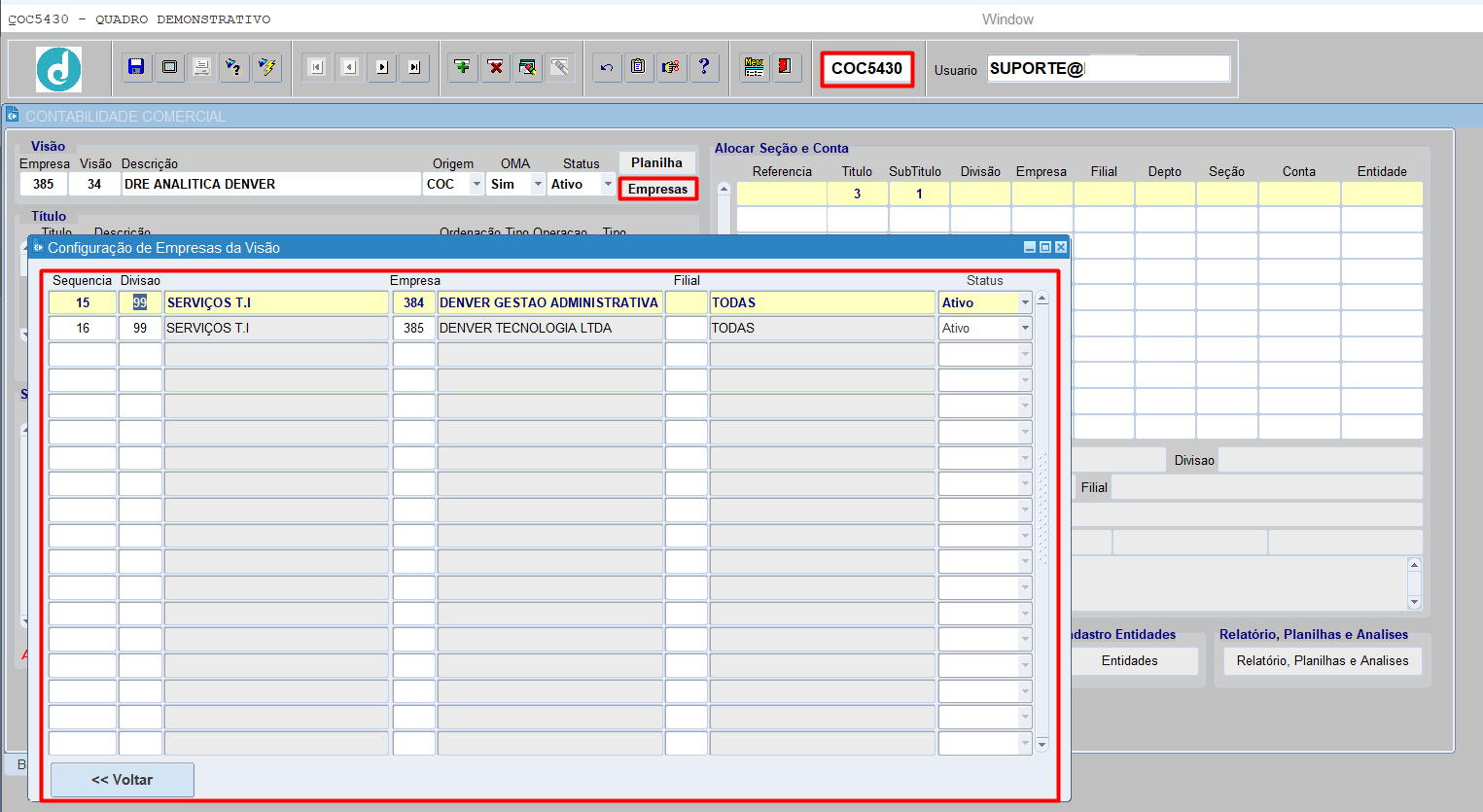Click Empresa code 385 cell in grid
The image size is (1483, 812).
(414, 328)
